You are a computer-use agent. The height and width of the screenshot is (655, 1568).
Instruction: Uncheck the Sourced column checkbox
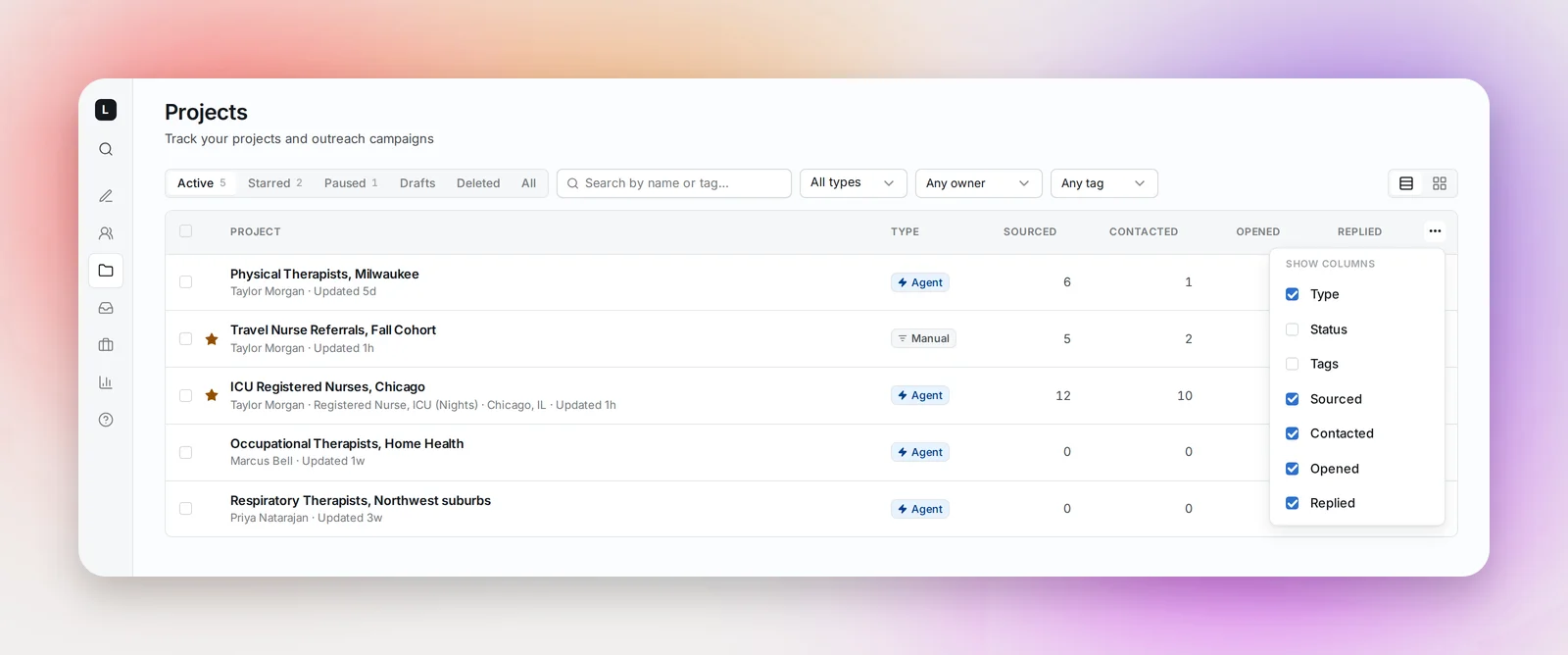point(1292,399)
